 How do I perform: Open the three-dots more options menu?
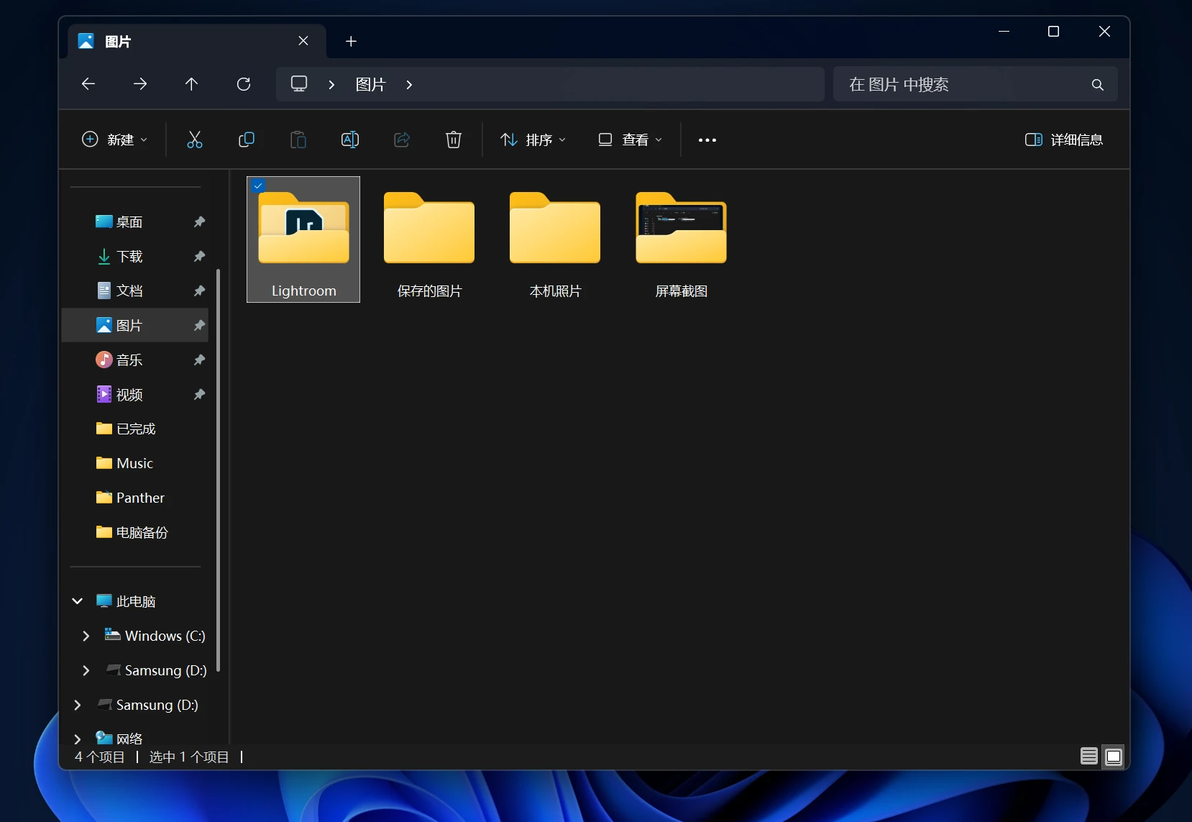707,140
